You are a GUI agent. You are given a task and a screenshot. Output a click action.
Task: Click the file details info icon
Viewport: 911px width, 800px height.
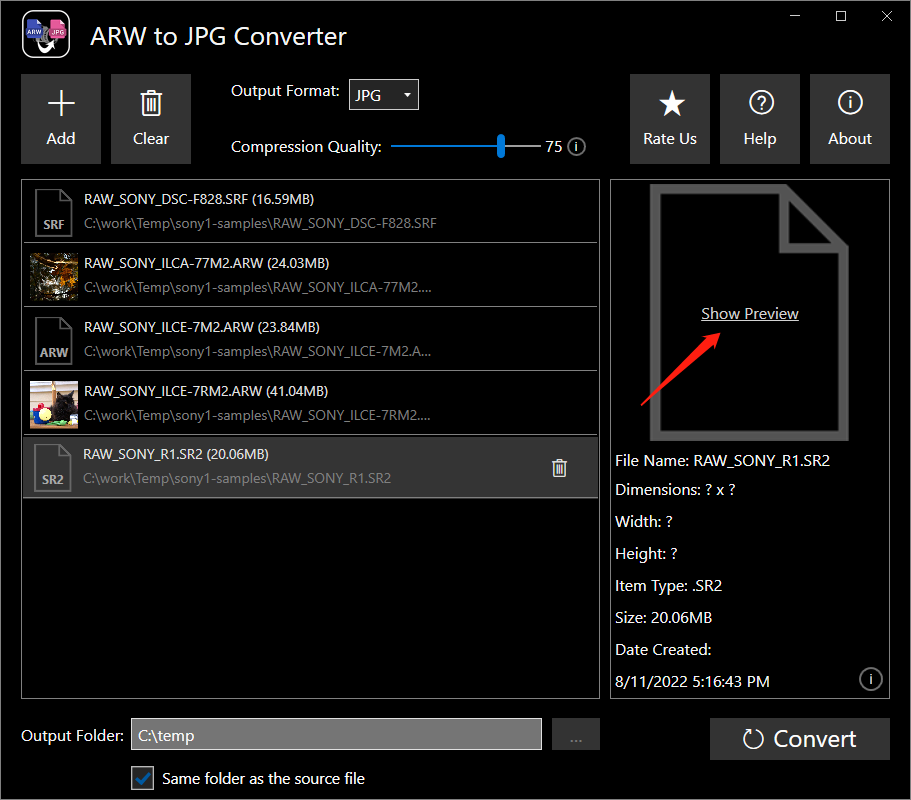[870, 679]
